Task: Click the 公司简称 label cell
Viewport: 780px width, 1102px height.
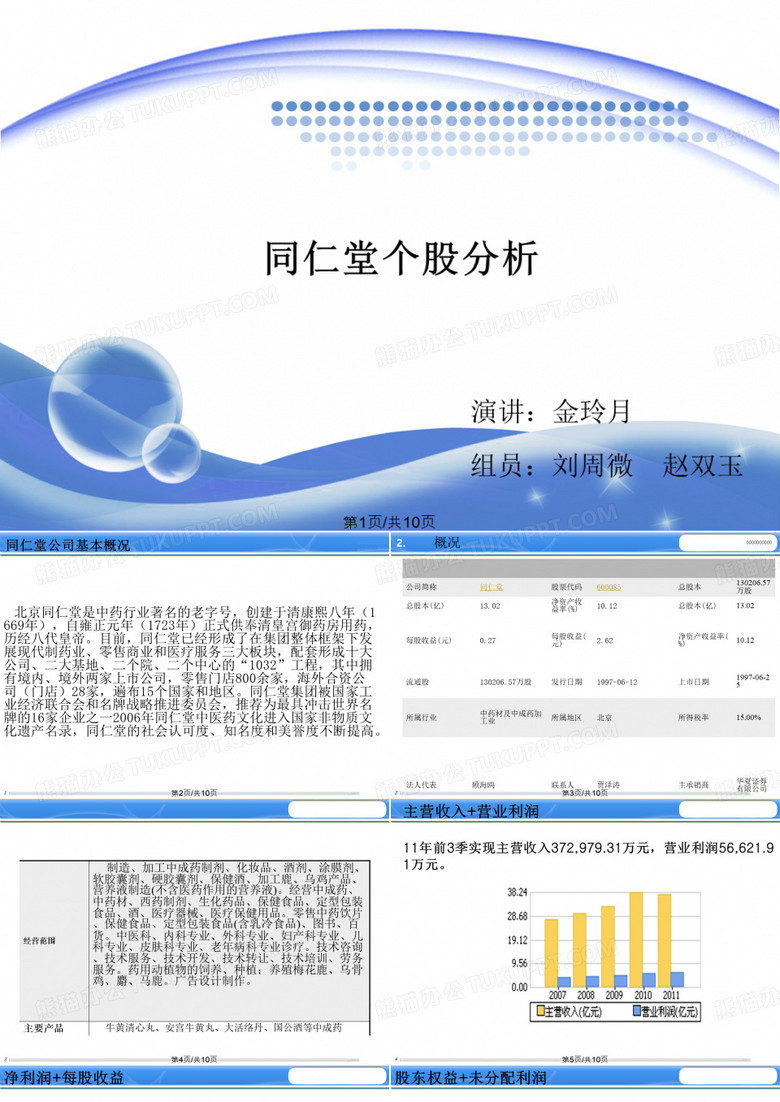Action: click(421, 587)
